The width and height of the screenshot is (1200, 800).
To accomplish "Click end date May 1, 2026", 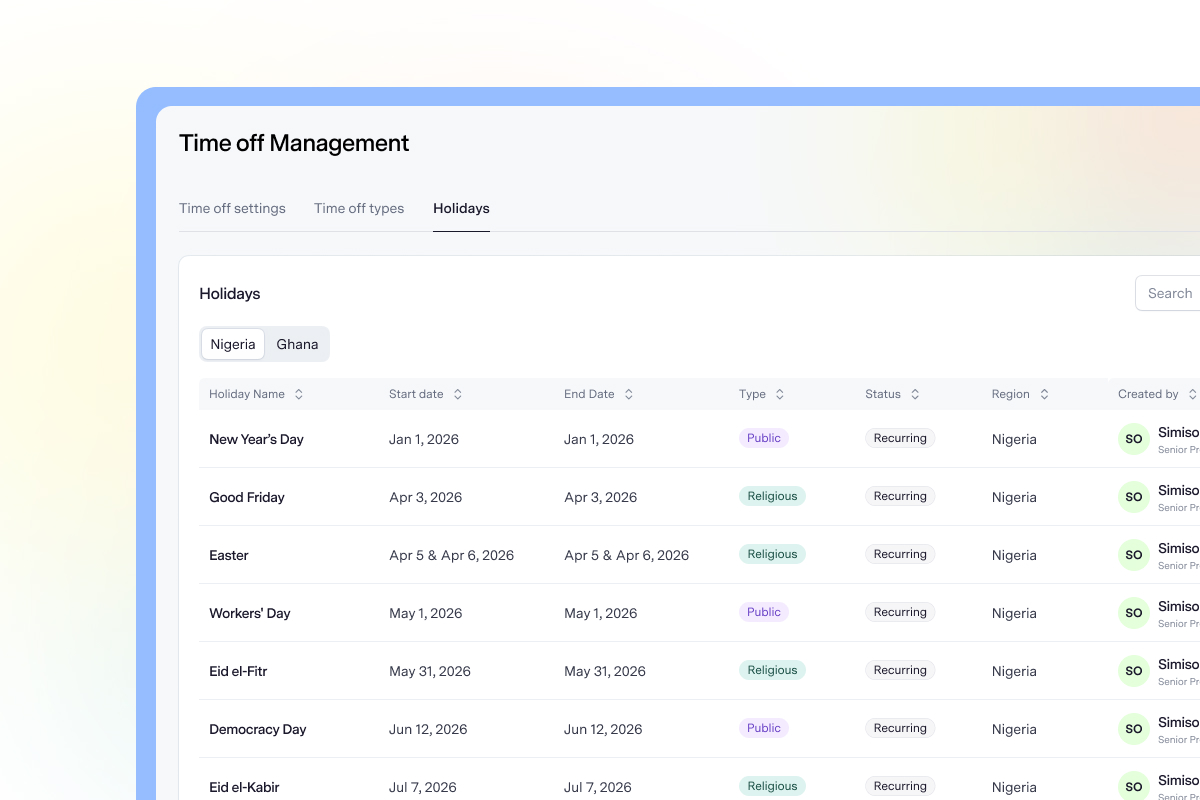I will [x=601, y=613].
